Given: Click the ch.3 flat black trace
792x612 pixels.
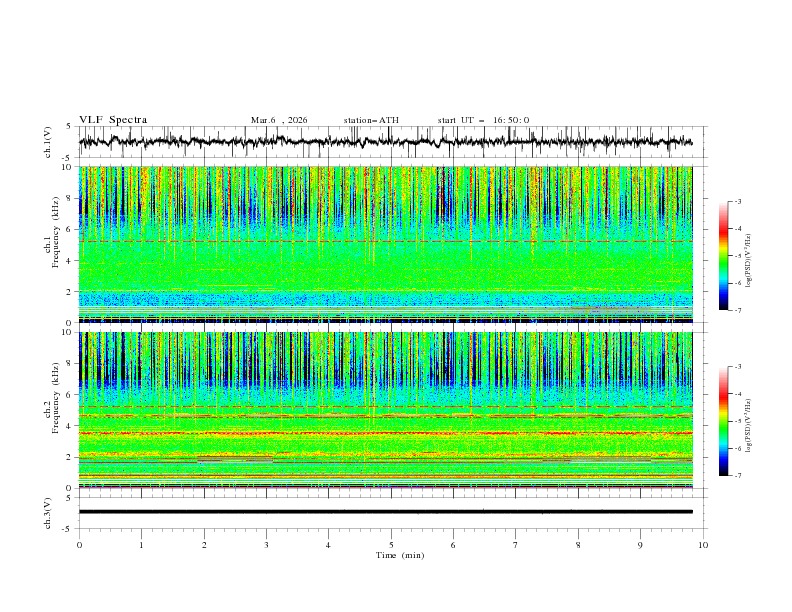Looking at the screenshot, I should (x=390, y=512).
